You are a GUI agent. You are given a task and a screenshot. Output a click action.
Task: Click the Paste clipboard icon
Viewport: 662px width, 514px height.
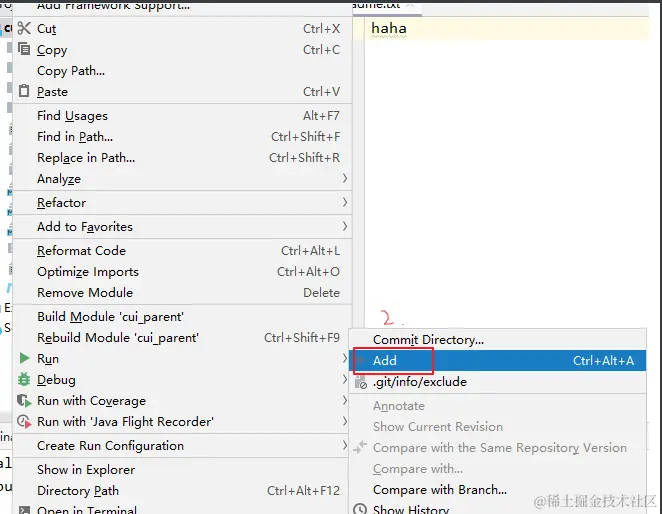click(x=24, y=91)
